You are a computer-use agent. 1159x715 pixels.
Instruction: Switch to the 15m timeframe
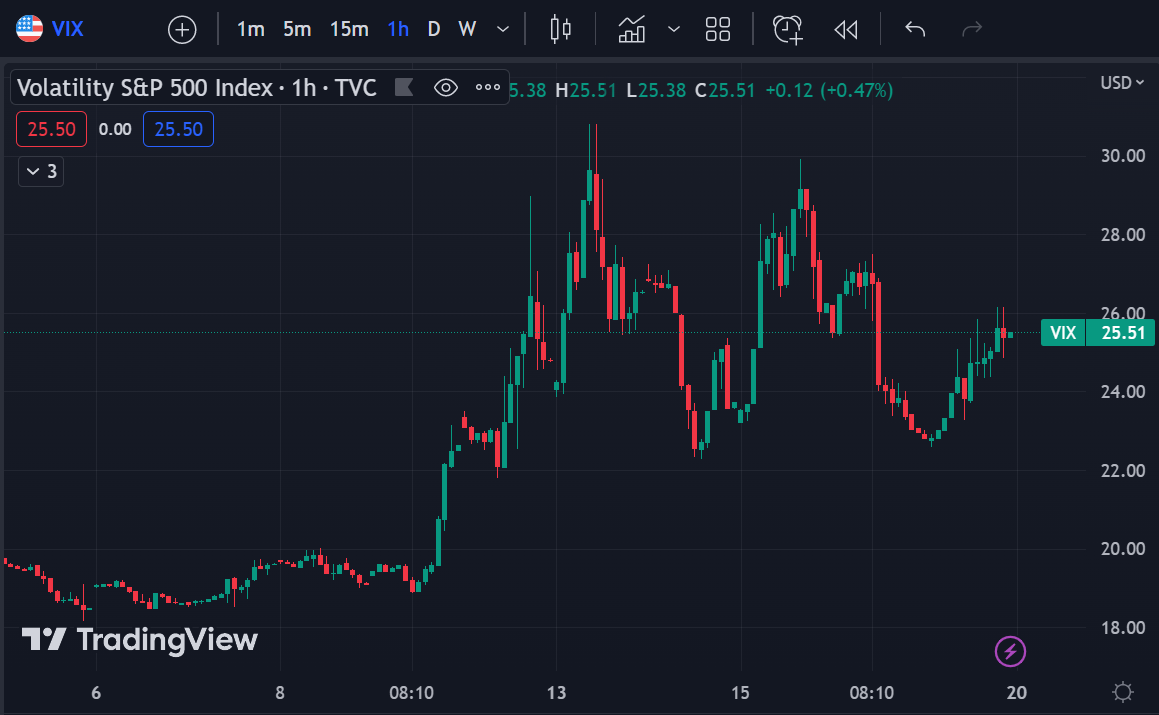pyautogui.click(x=349, y=30)
